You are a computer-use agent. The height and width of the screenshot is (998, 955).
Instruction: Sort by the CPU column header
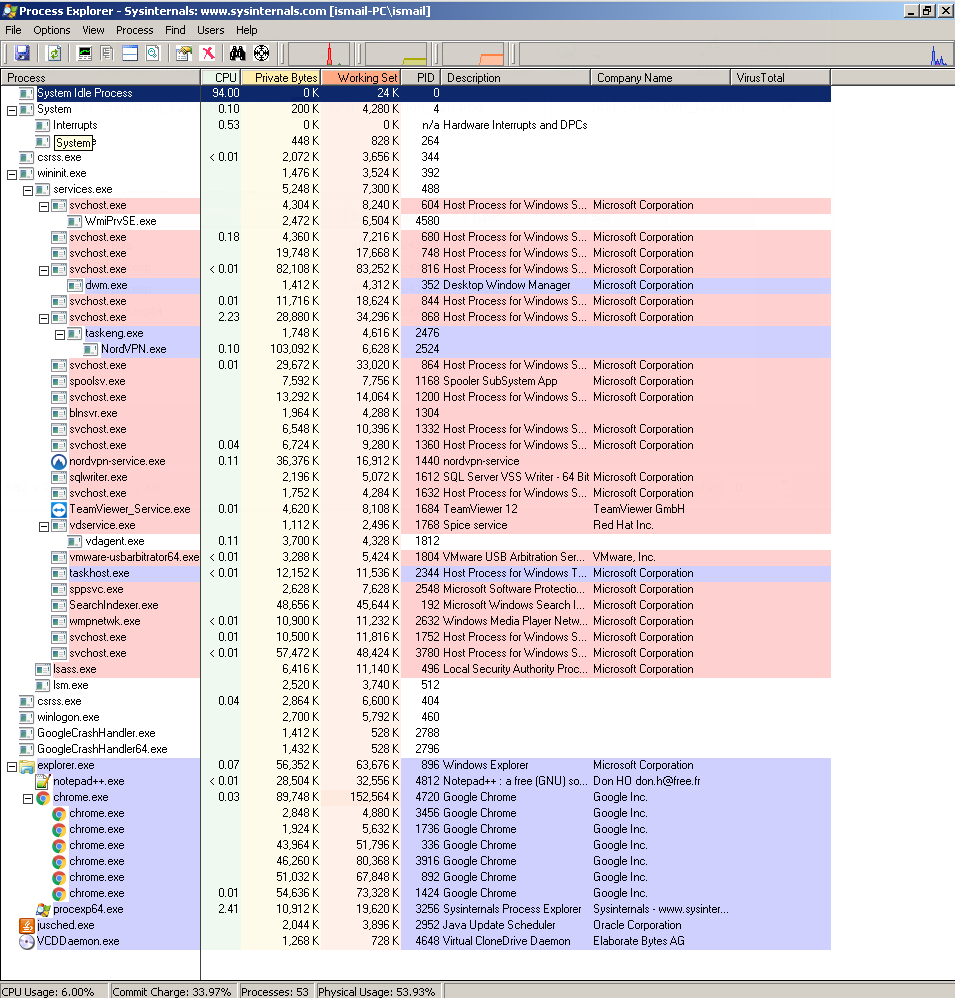221,78
